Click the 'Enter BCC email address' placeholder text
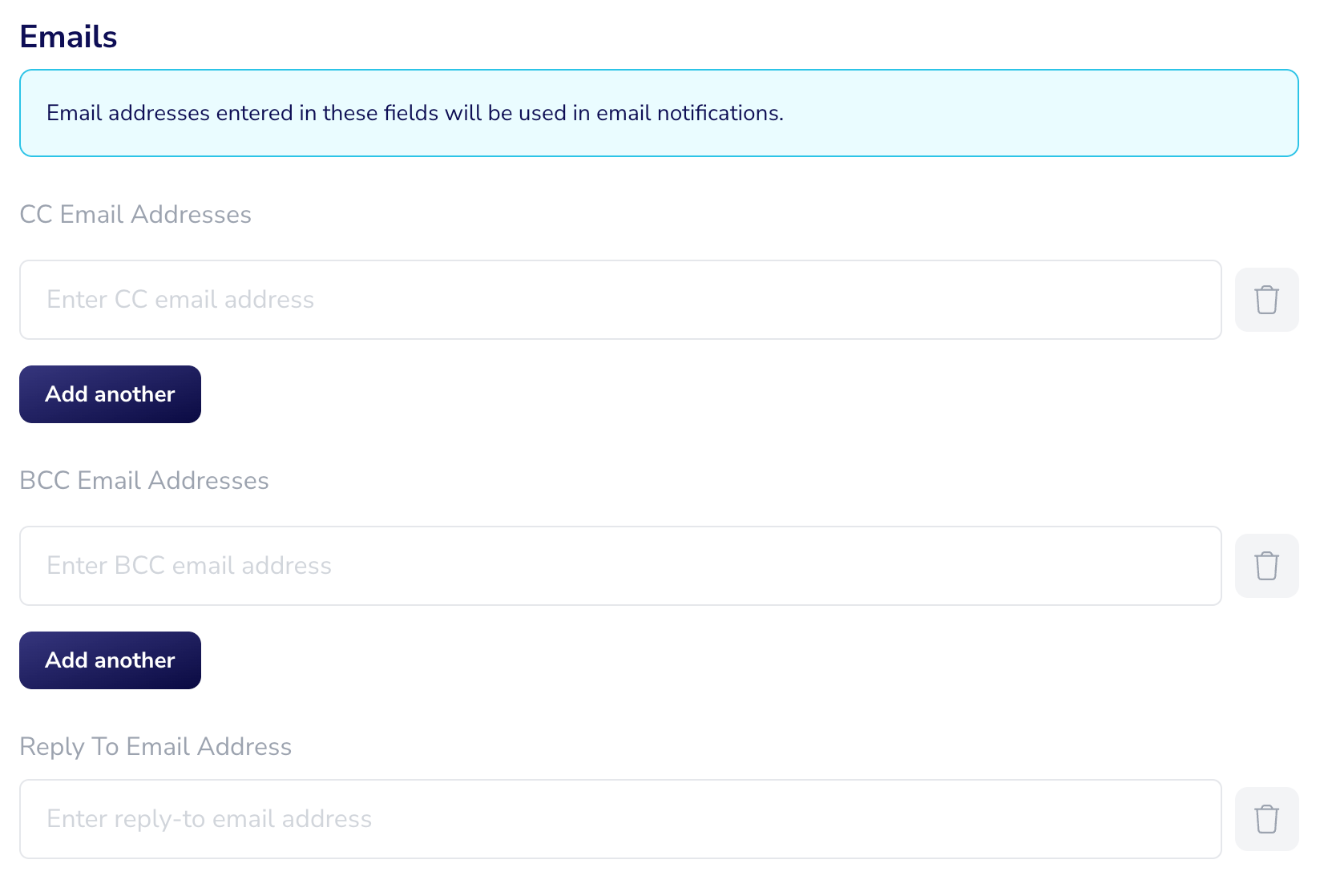The width and height of the screenshot is (1324, 896). coord(189,566)
